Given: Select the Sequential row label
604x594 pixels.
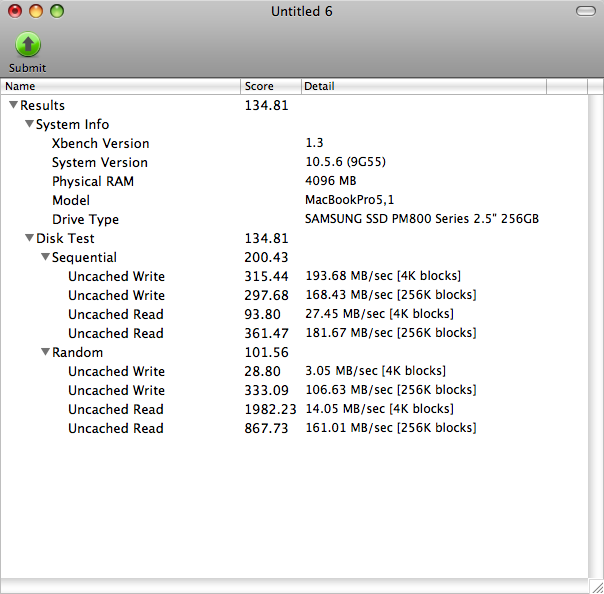Looking at the screenshot, I should pos(84,257).
